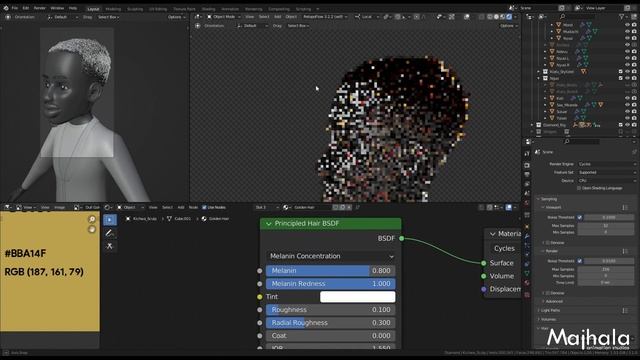
Task: Open the Material properties tab
Action: point(527,282)
